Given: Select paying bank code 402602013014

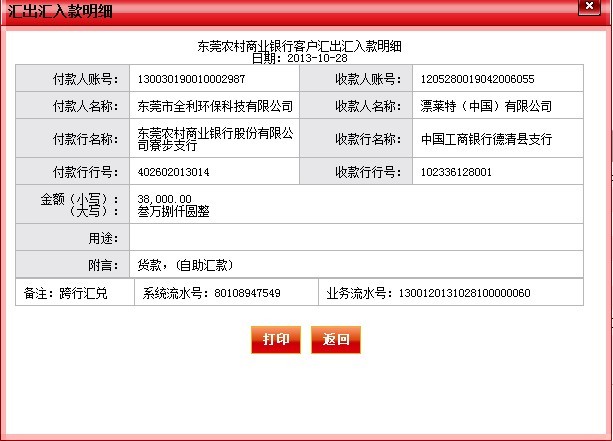Looking at the screenshot, I should click(x=173, y=172).
